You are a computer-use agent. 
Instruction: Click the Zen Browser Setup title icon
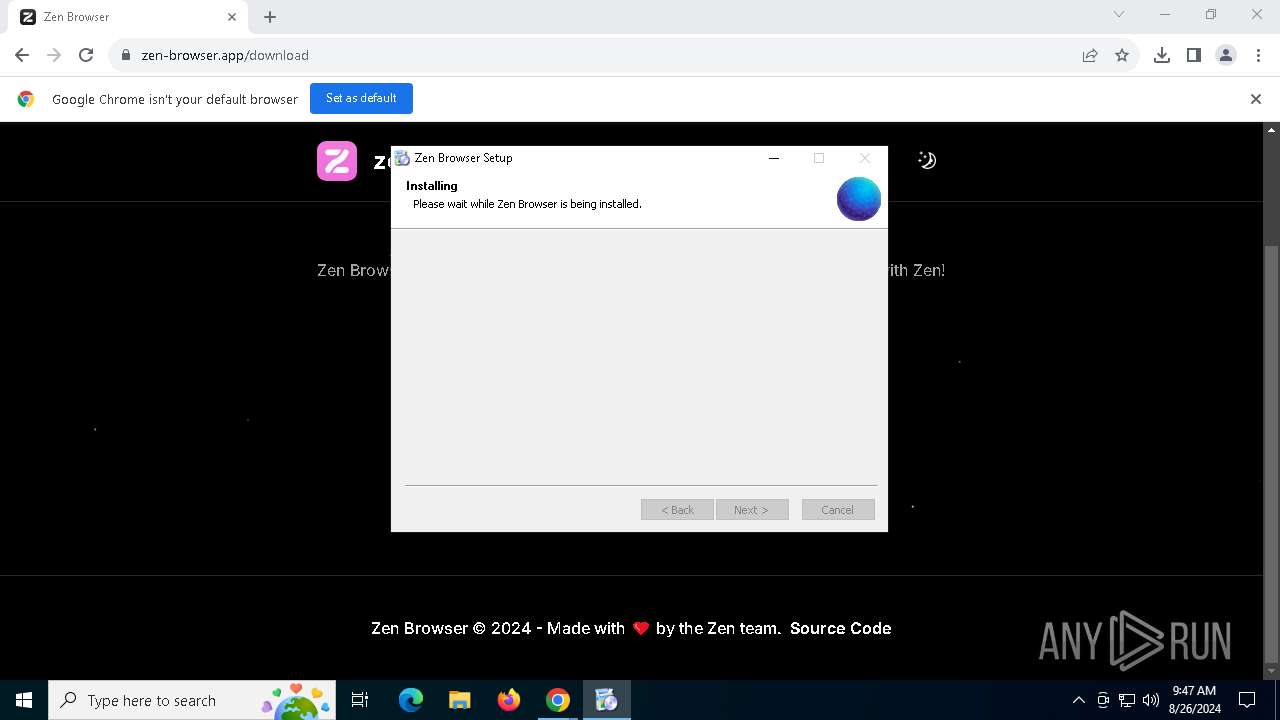click(x=402, y=158)
